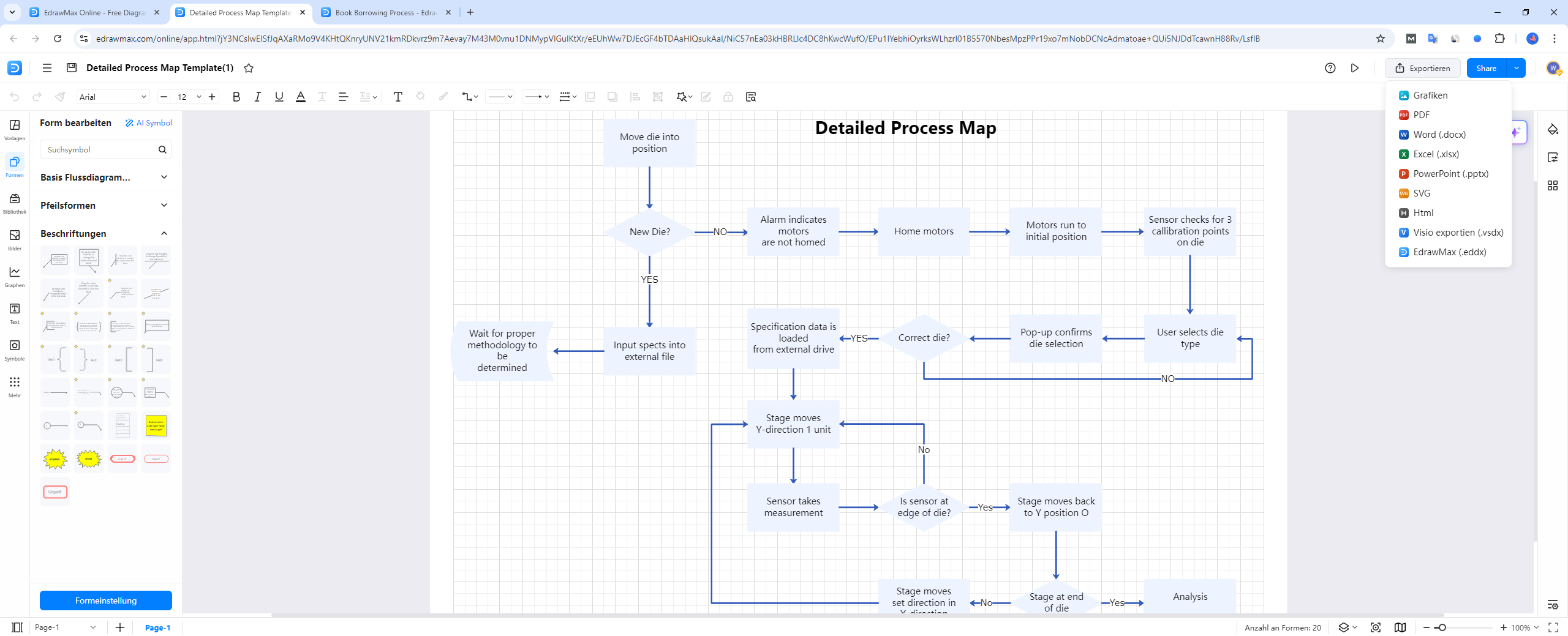Click the undo arrow icon
The width and height of the screenshot is (1568, 636).
[x=15, y=97]
